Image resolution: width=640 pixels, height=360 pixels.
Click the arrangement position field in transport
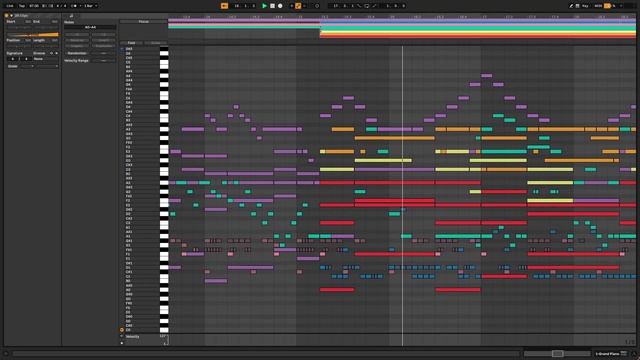[x=244, y=6]
